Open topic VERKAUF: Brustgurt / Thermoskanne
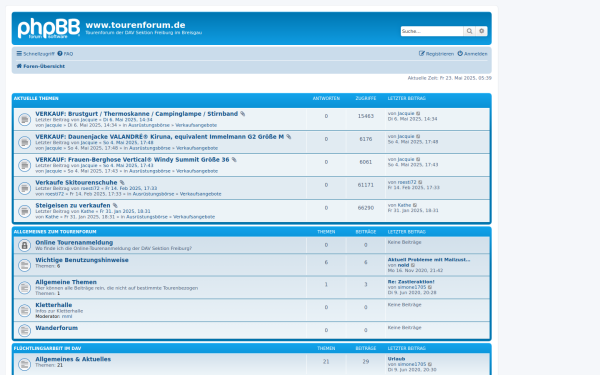This screenshot has width=600, height=375. pos(137,114)
